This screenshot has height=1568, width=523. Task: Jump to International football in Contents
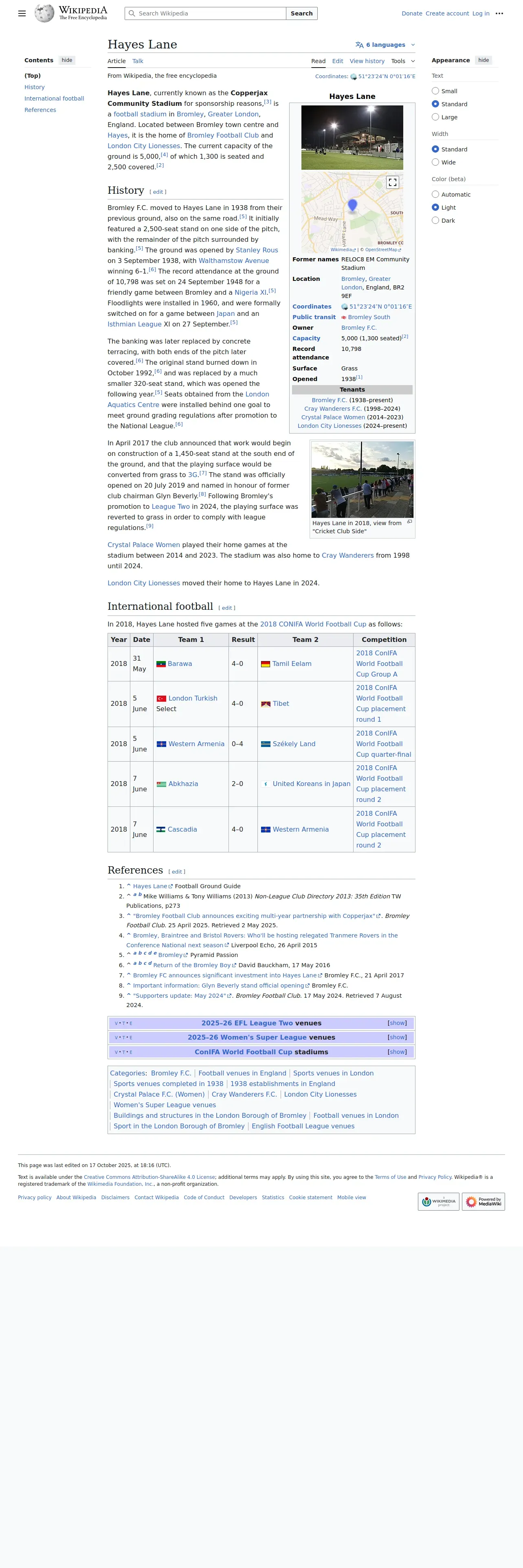click(54, 99)
